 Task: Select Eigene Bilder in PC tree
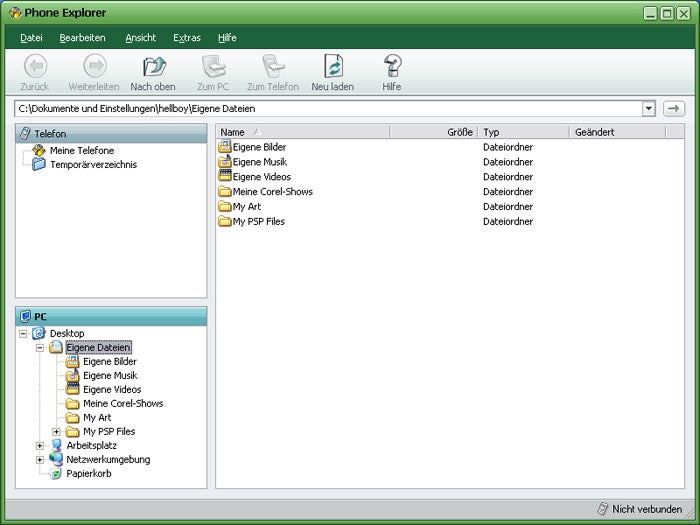pos(110,361)
